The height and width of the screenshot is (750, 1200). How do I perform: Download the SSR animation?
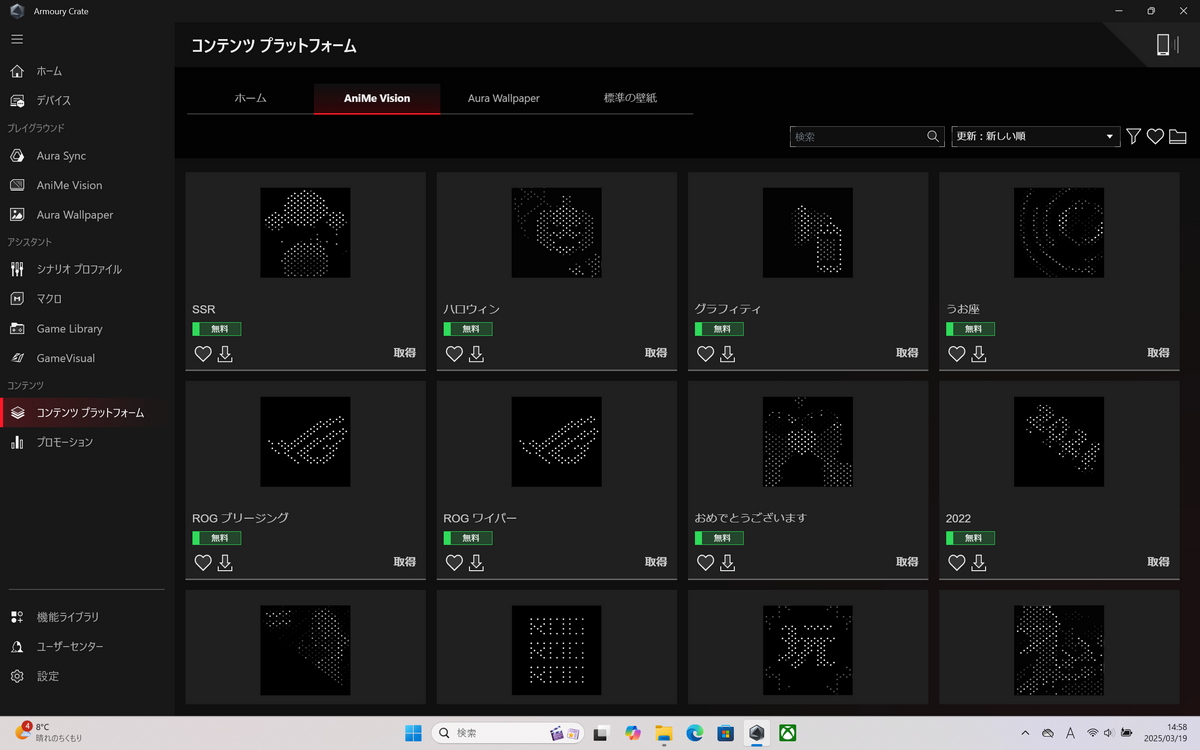click(x=225, y=354)
